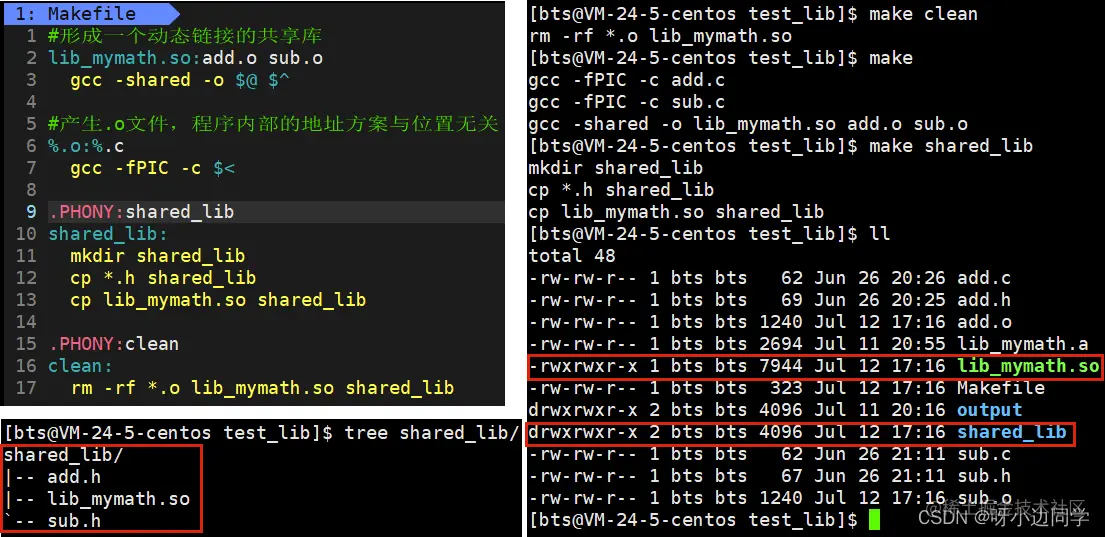This screenshot has height=537, width=1105.
Task: Click the 'sub.h' file name in the listing
Action: (984, 476)
